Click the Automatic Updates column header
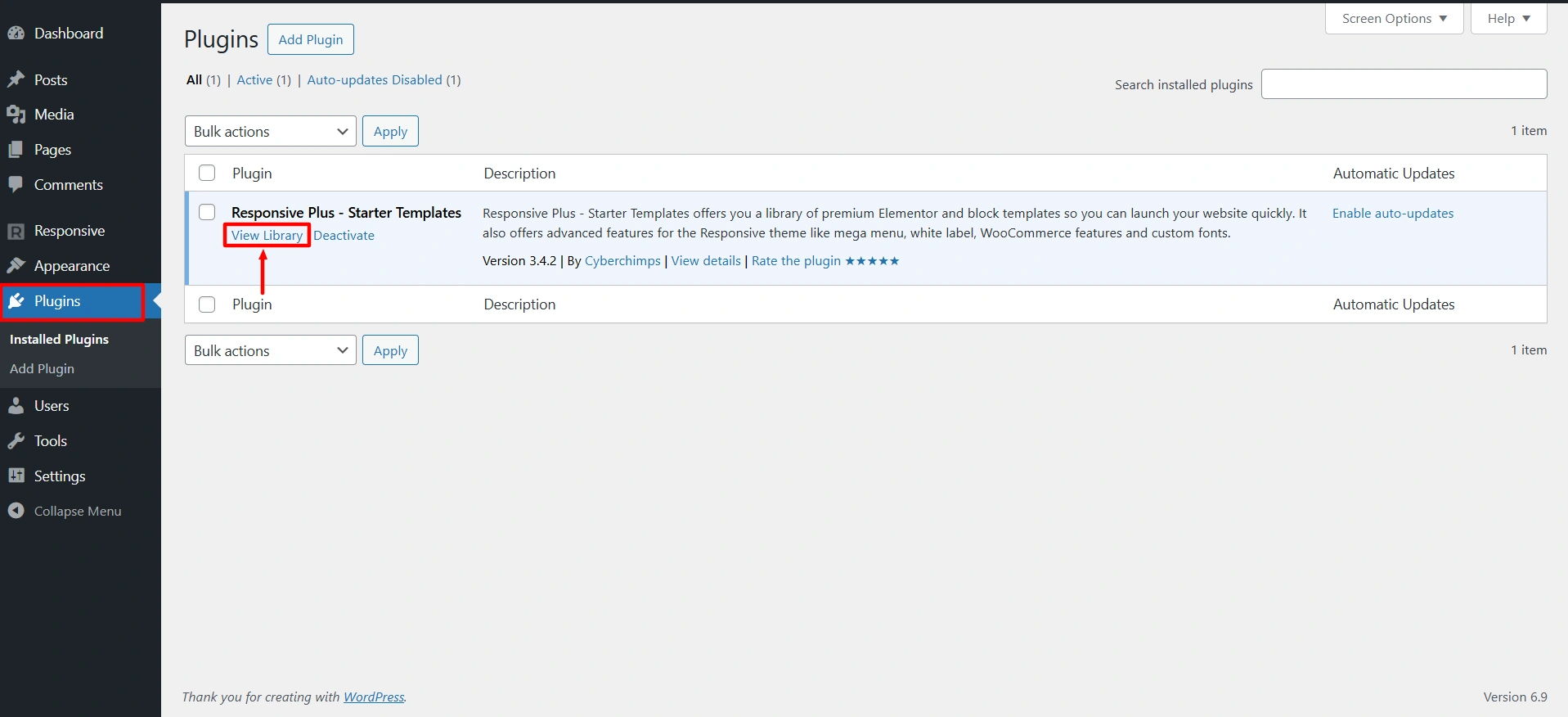 pos(1394,173)
